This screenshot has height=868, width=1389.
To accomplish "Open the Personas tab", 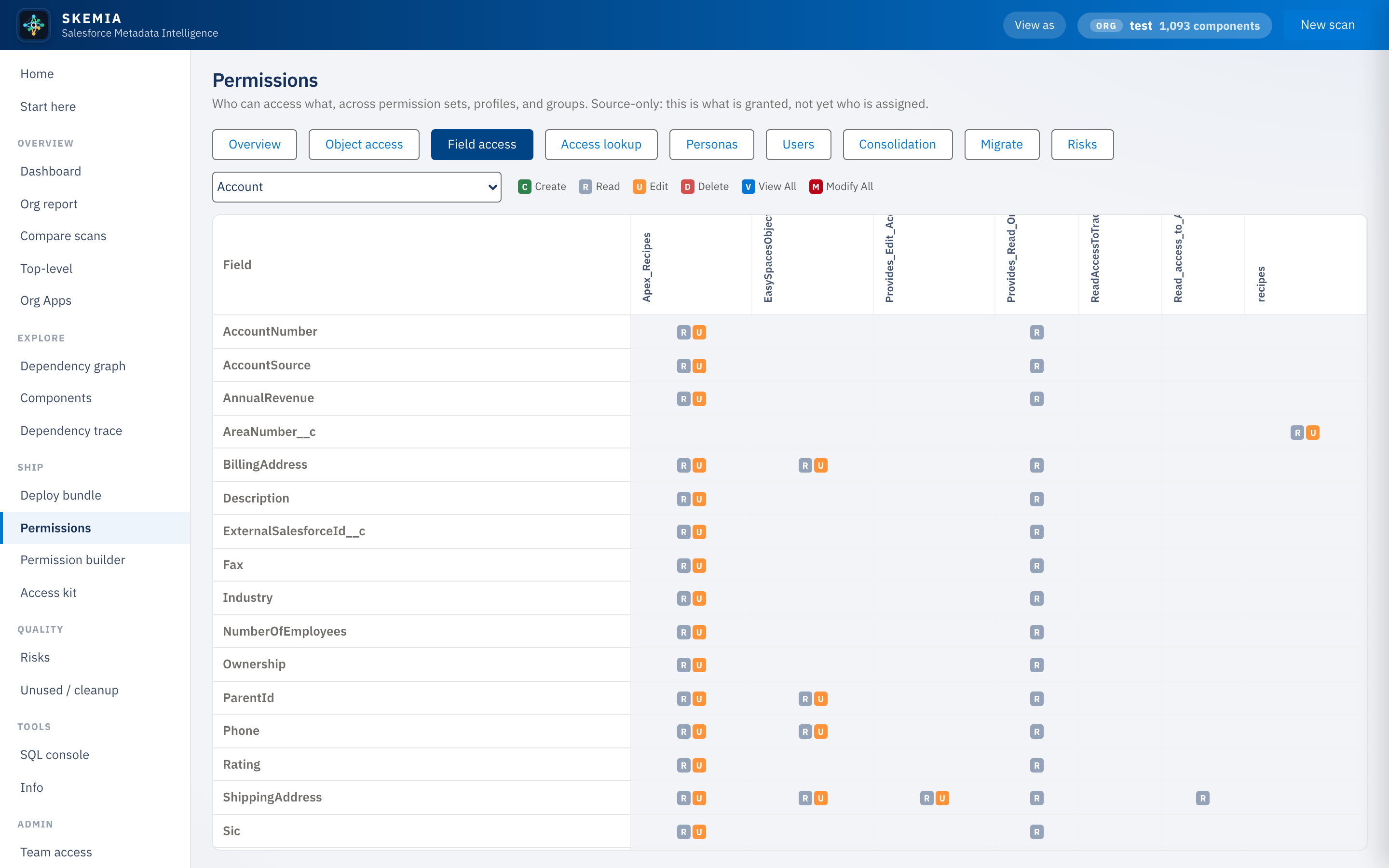I will [712, 145].
